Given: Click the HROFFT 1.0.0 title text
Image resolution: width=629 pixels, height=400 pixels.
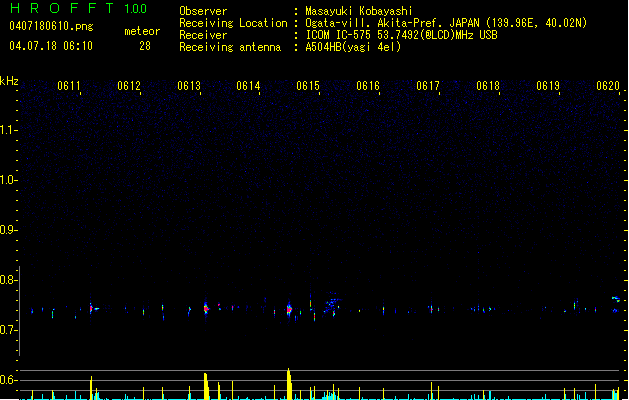Looking at the screenshot, I should point(78,8).
